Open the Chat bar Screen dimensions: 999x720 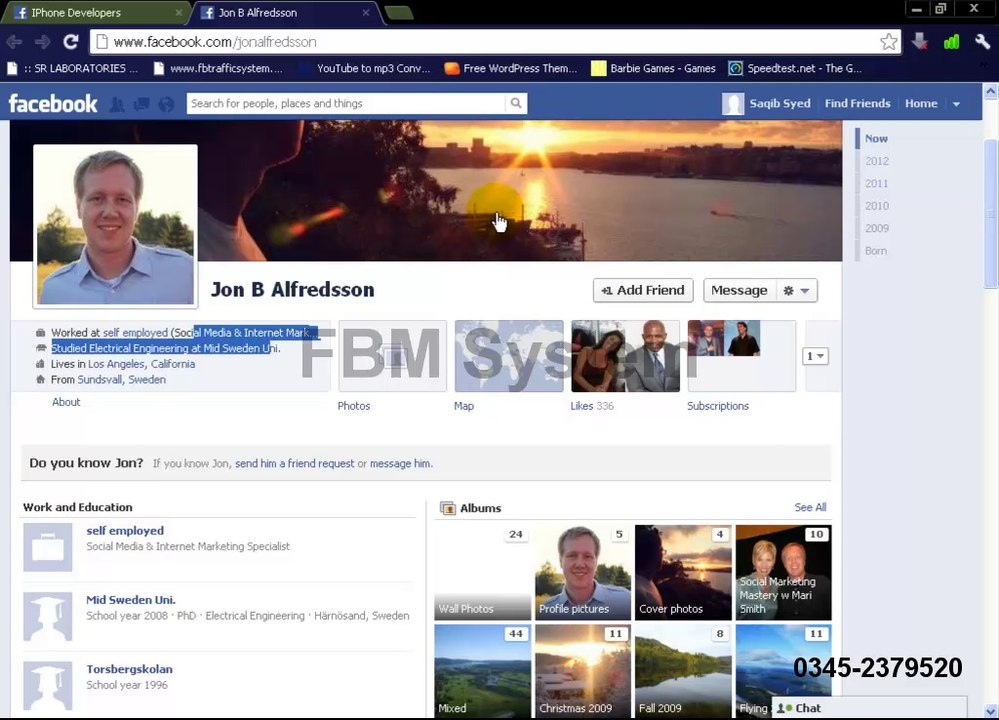[869, 708]
